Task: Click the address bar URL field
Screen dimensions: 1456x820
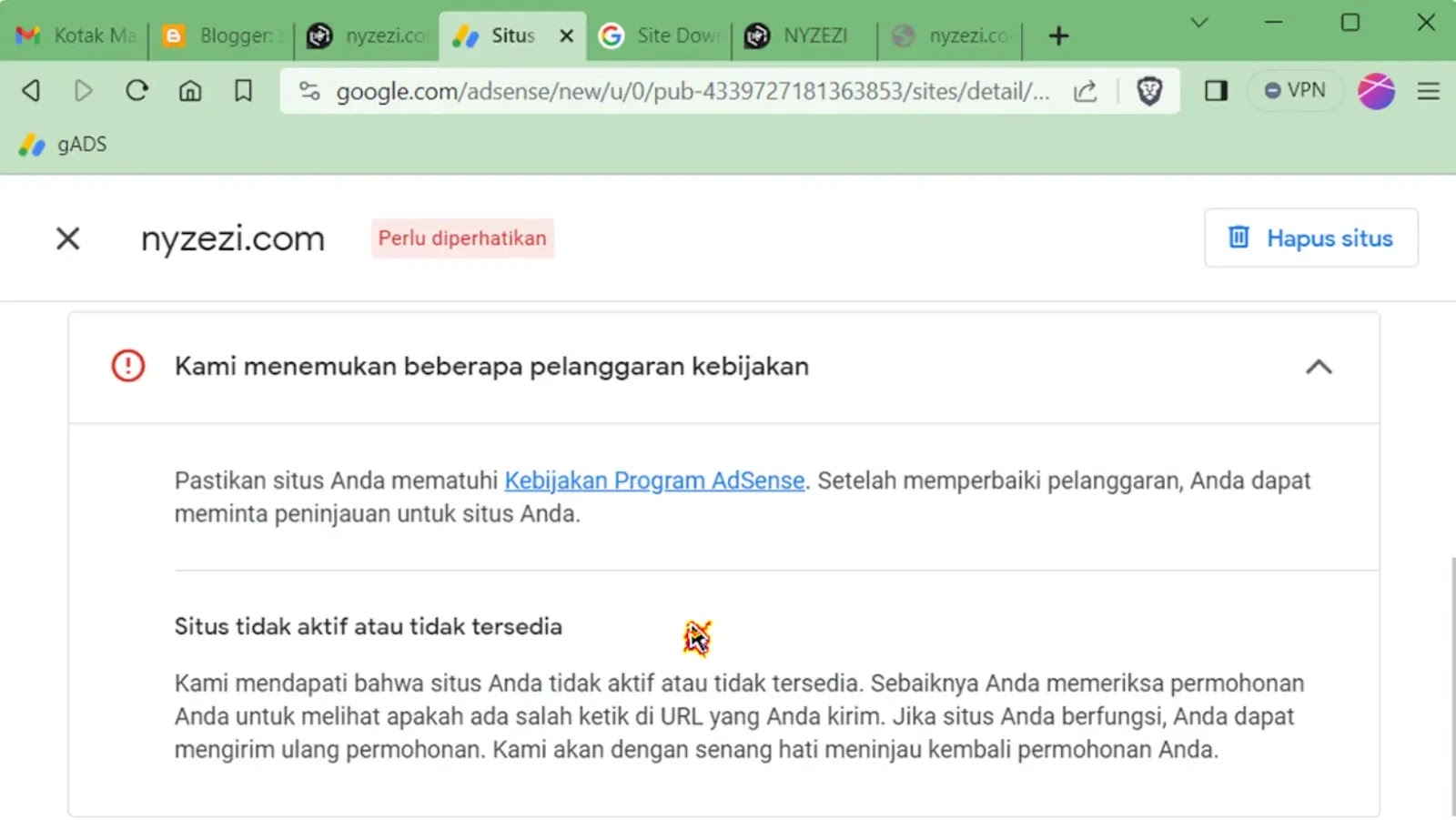Action: tap(692, 91)
